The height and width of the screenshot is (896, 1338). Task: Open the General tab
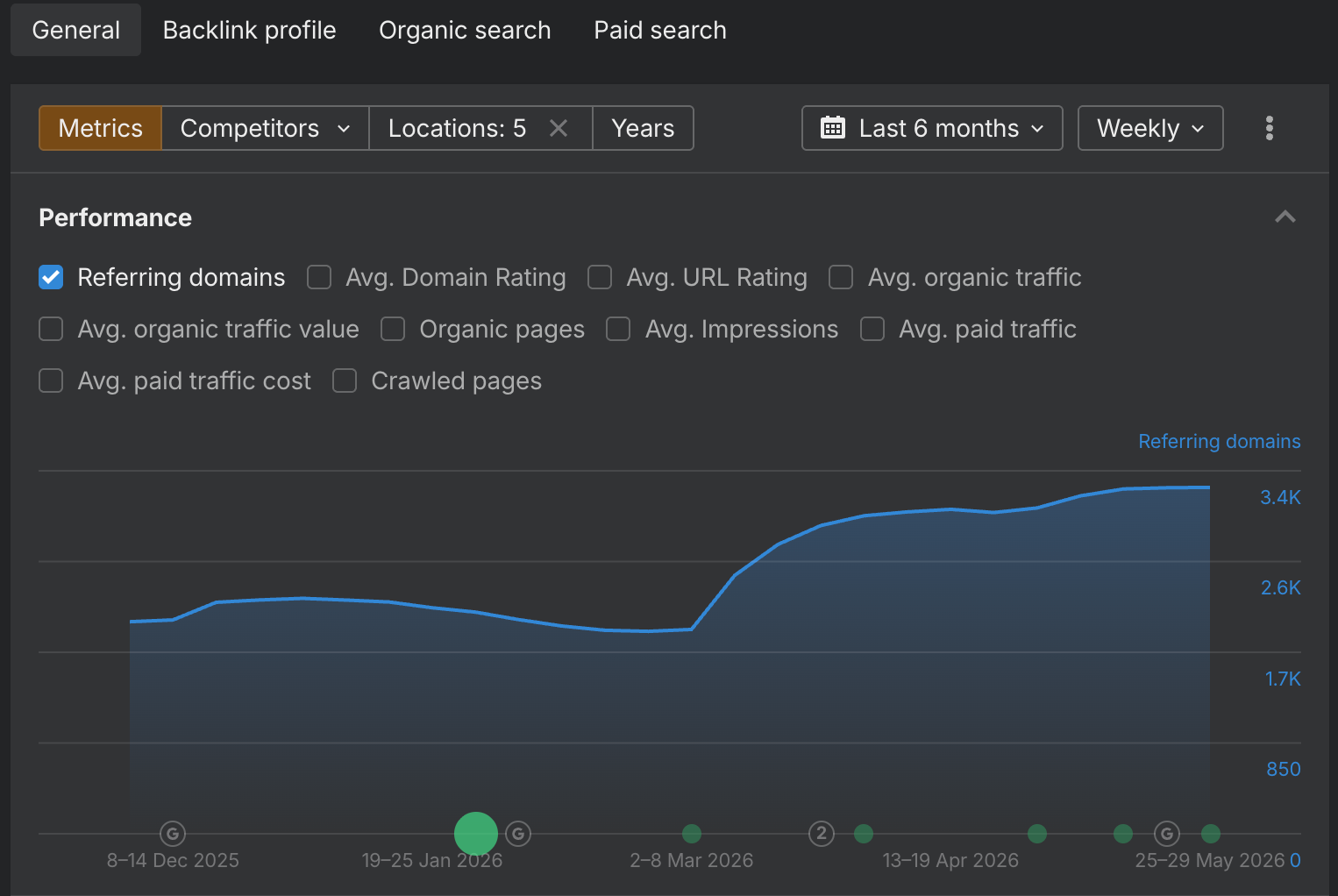pyautogui.click(x=75, y=30)
